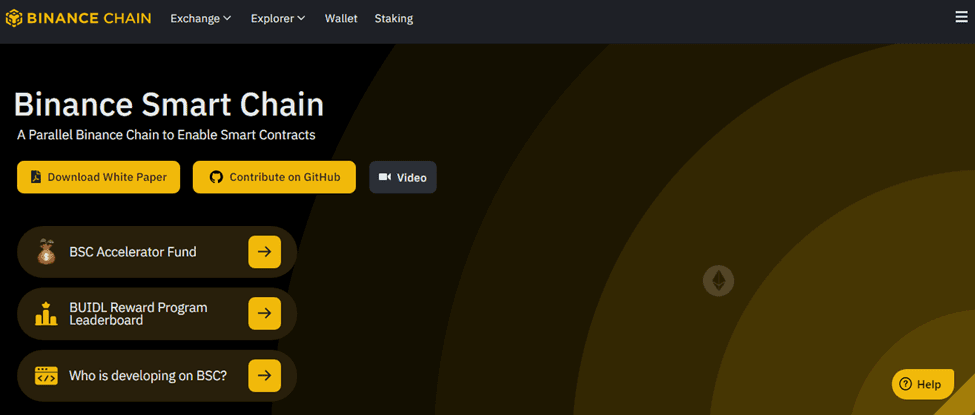Click the arrow beside Who is developing on BSC
This screenshot has width=975, height=415.
(264, 375)
